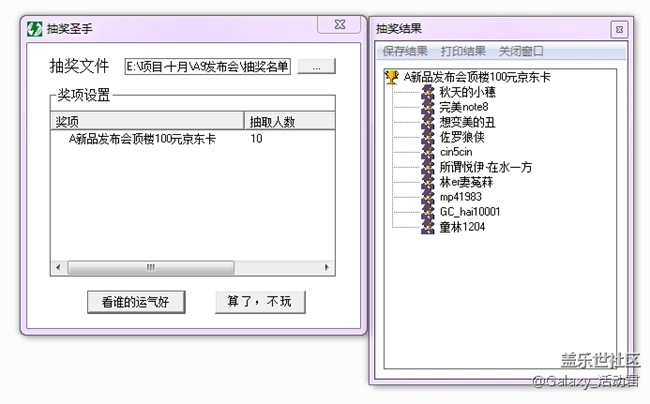
Task: Open the 打印结果 menu
Action: [x=464, y=51]
